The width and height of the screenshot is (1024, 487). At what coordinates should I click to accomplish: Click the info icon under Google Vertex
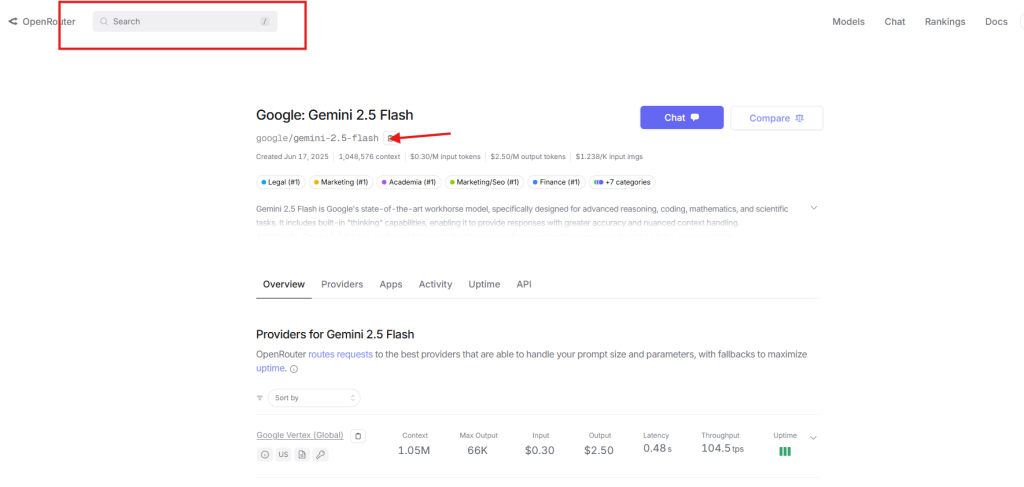click(264, 455)
